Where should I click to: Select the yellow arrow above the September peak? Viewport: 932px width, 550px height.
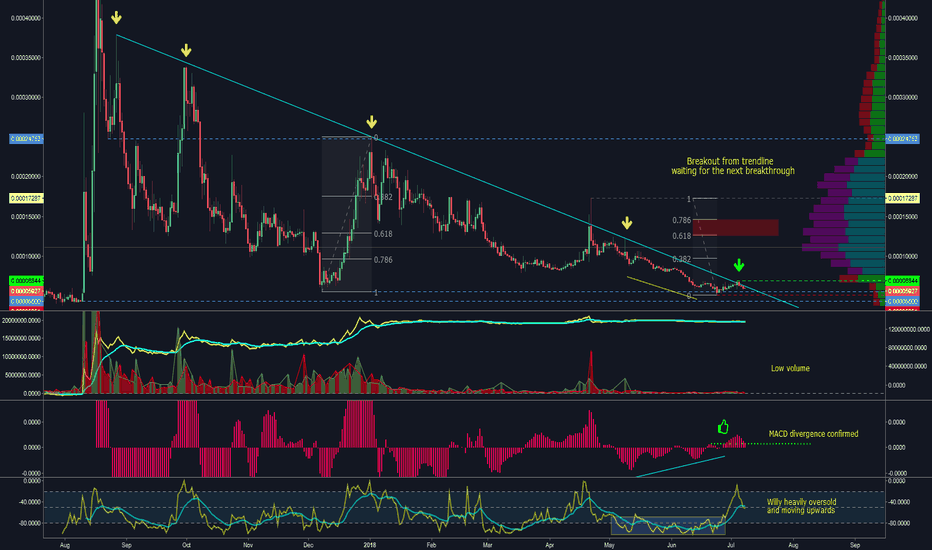(x=116, y=18)
